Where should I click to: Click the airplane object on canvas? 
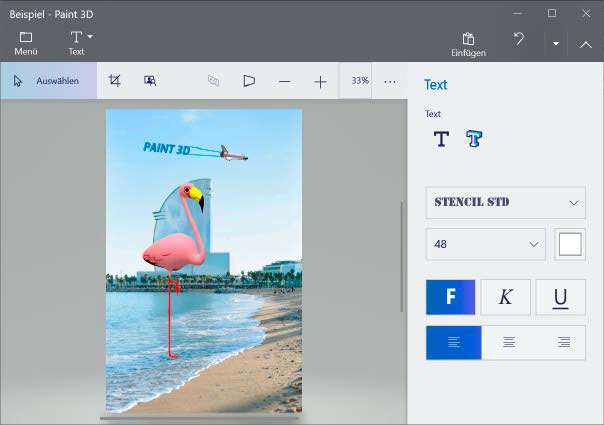coord(233,153)
